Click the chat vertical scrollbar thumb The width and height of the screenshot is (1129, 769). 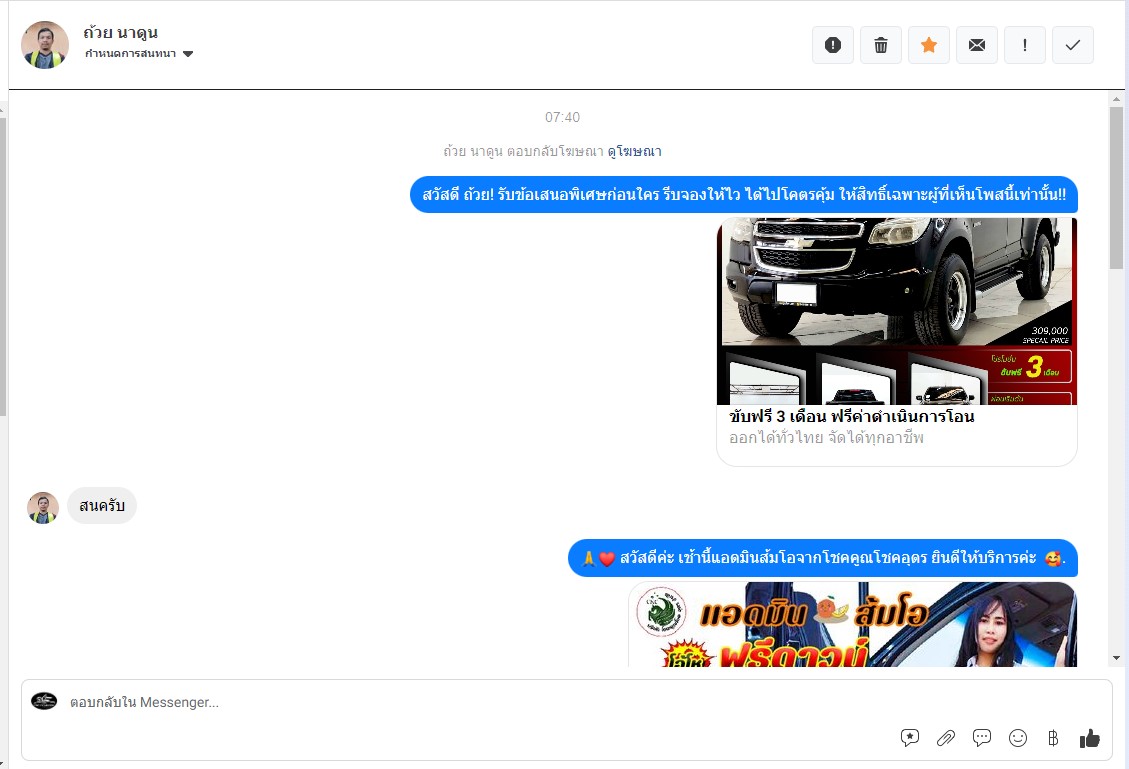pos(1116,188)
